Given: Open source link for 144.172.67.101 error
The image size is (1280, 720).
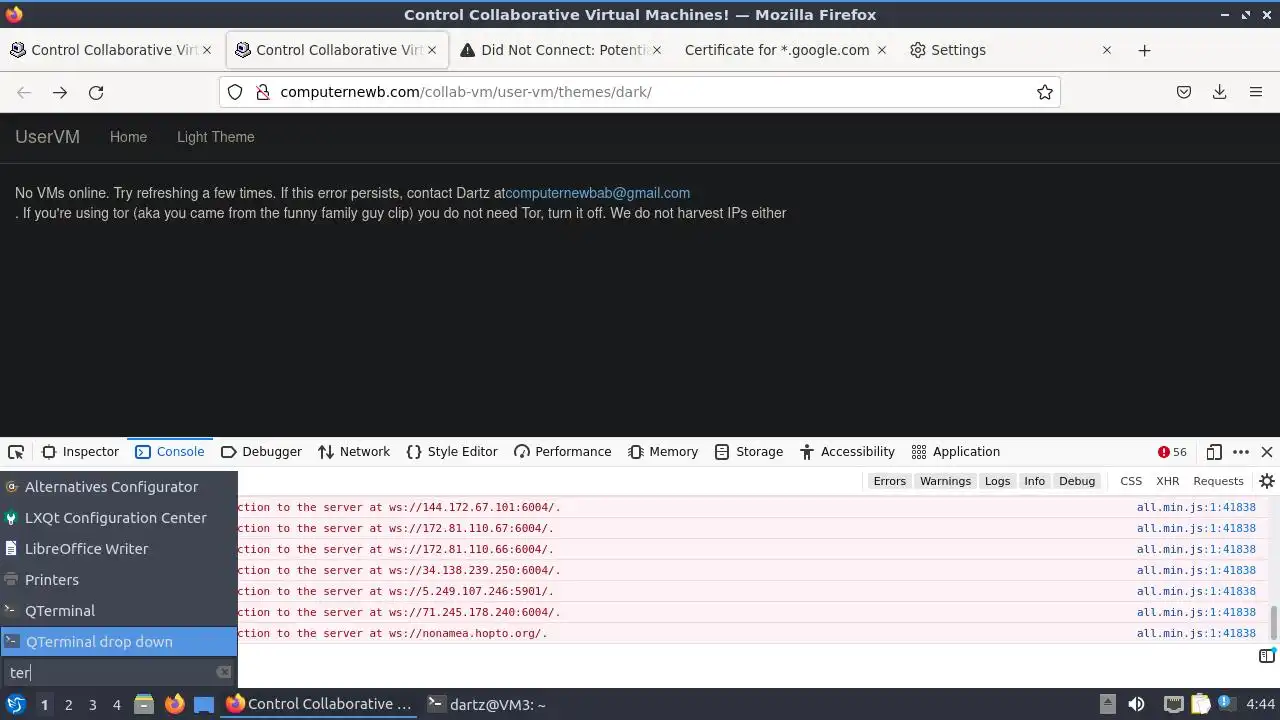Looking at the screenshot, I should 1196,507.
